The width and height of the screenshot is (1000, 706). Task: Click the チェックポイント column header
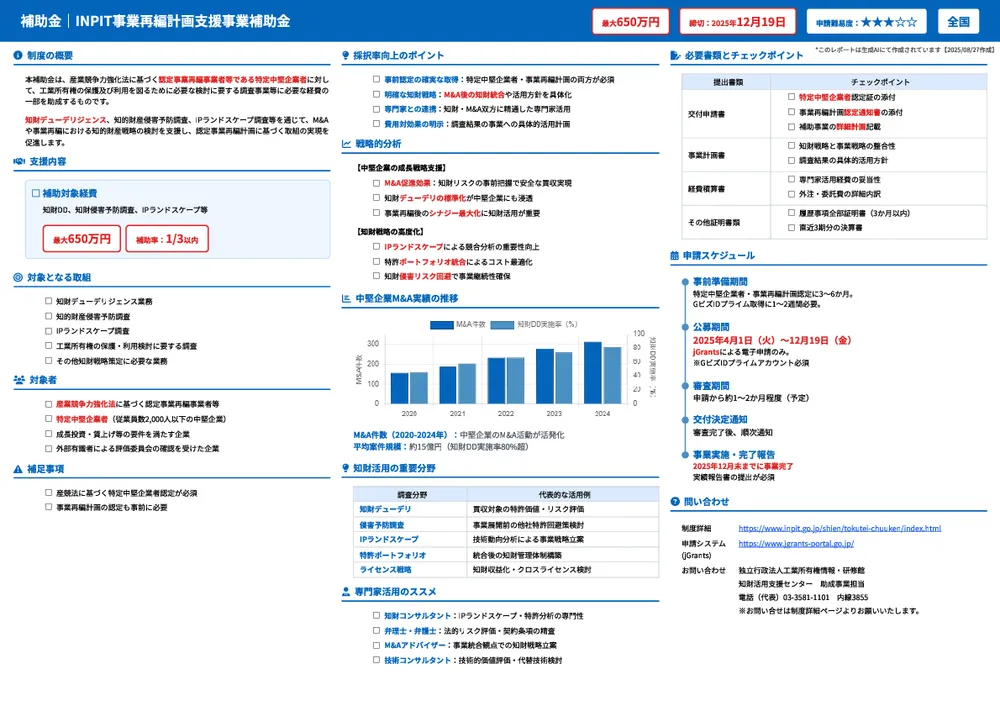click(880, 82)
